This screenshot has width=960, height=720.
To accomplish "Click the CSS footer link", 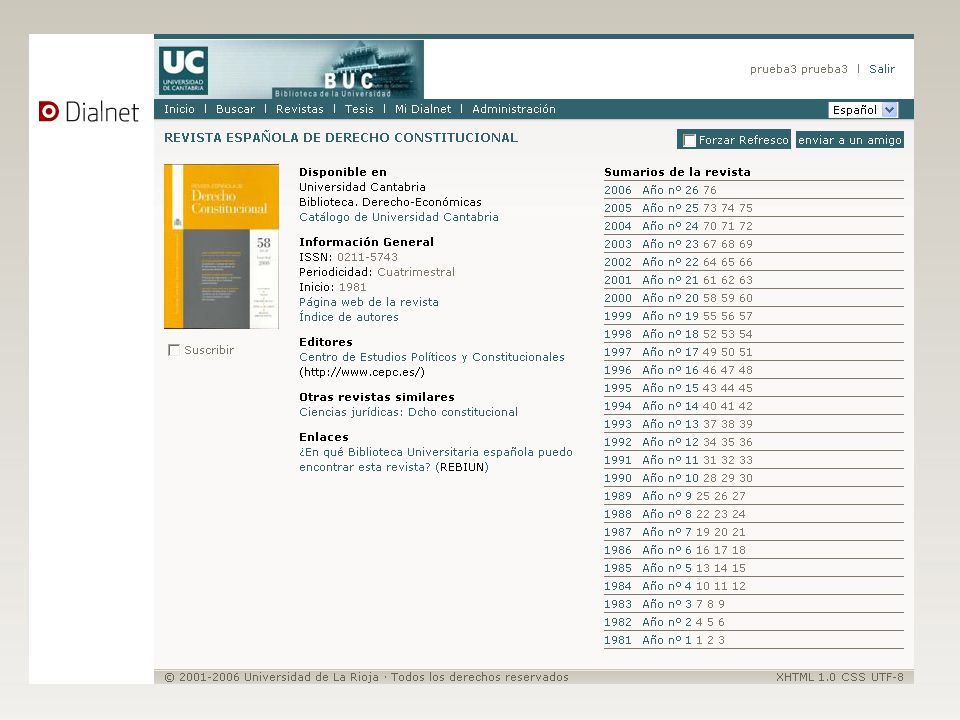I will coord(853,677).
